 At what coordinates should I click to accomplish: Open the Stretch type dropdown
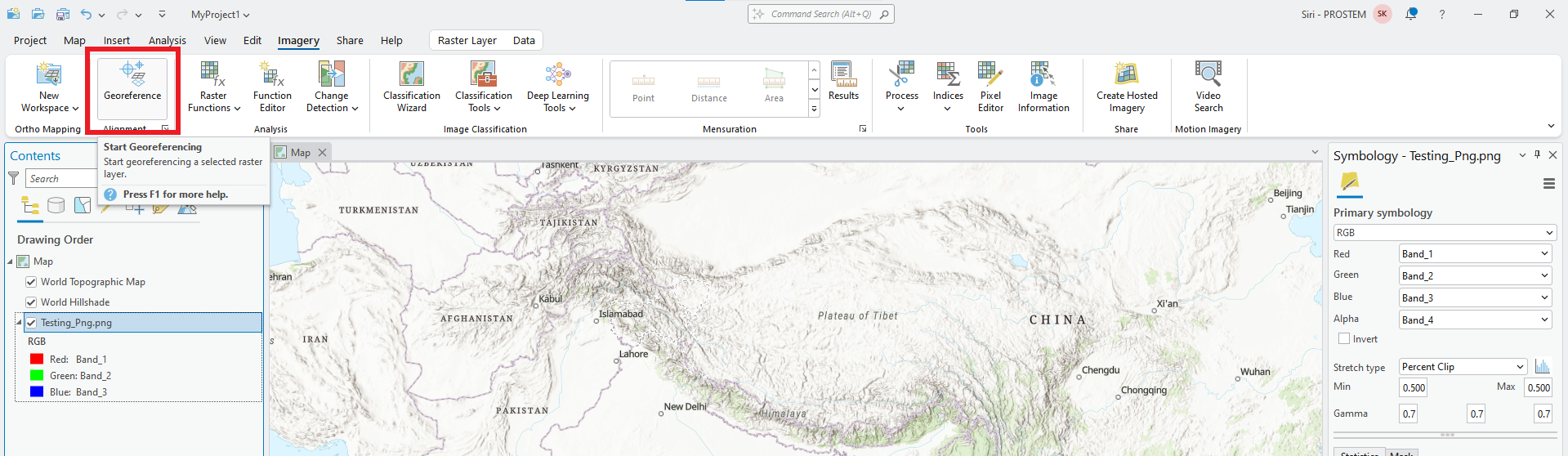coord(1463,367)
